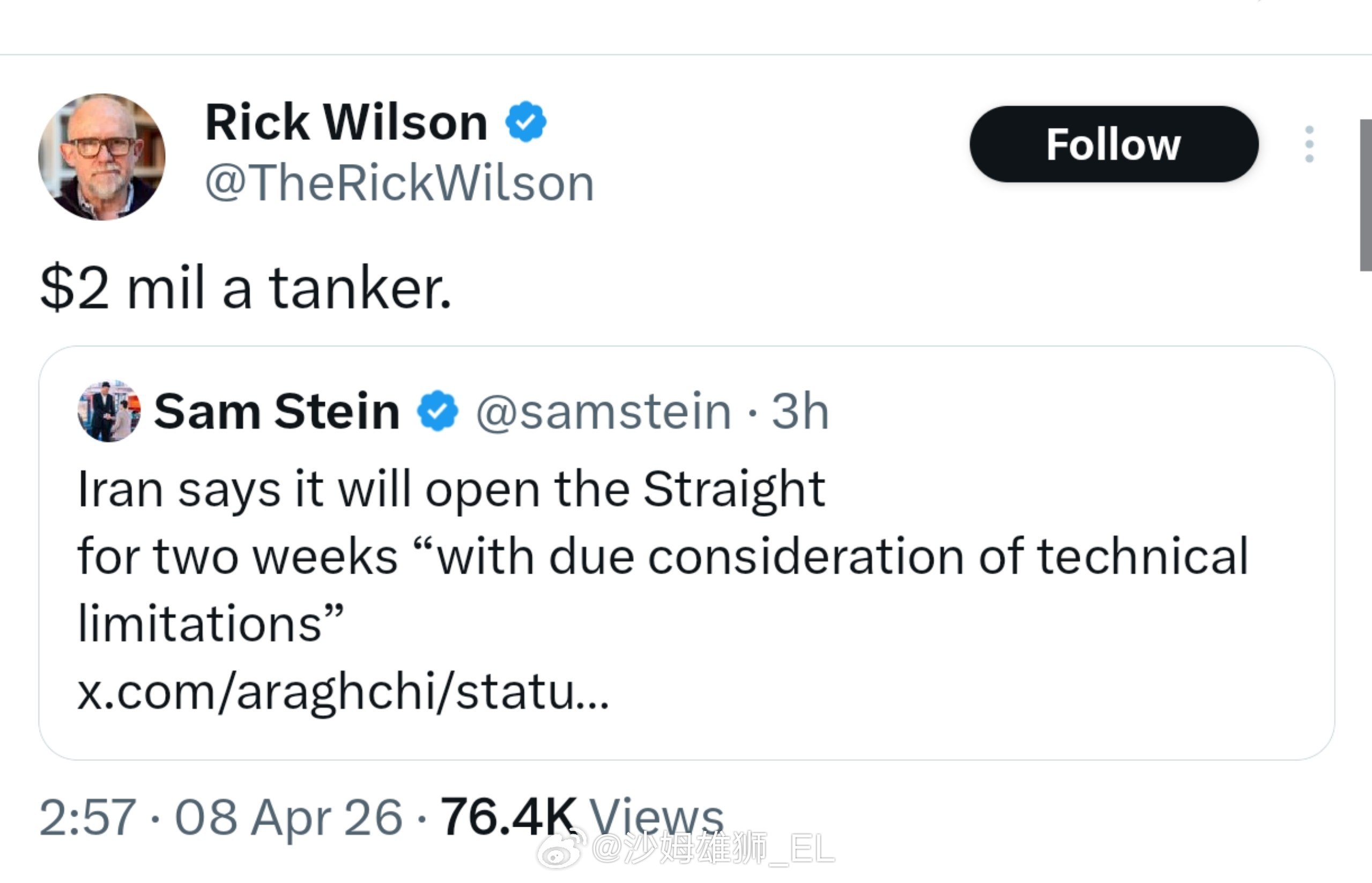Open the @TheRickWilson handle link
The width and height of the screenshot is (1372, 883).
point(399,183)
